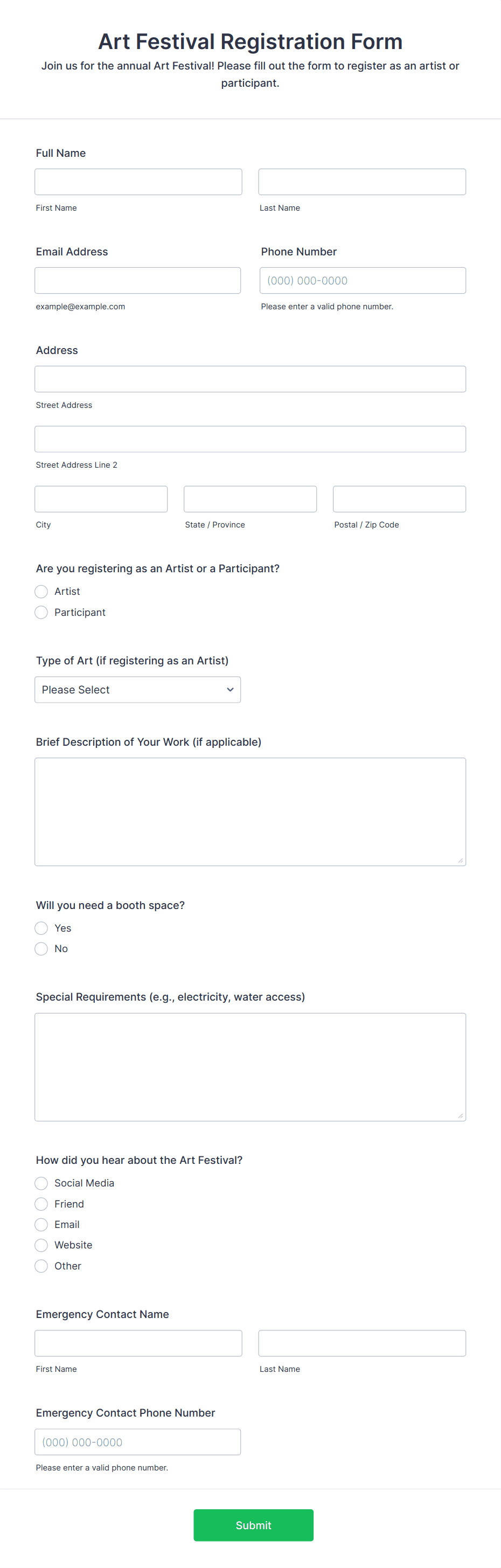Select the Artist radio button
This screenshot has height=1568, width=501.
[x=41, y=591]
